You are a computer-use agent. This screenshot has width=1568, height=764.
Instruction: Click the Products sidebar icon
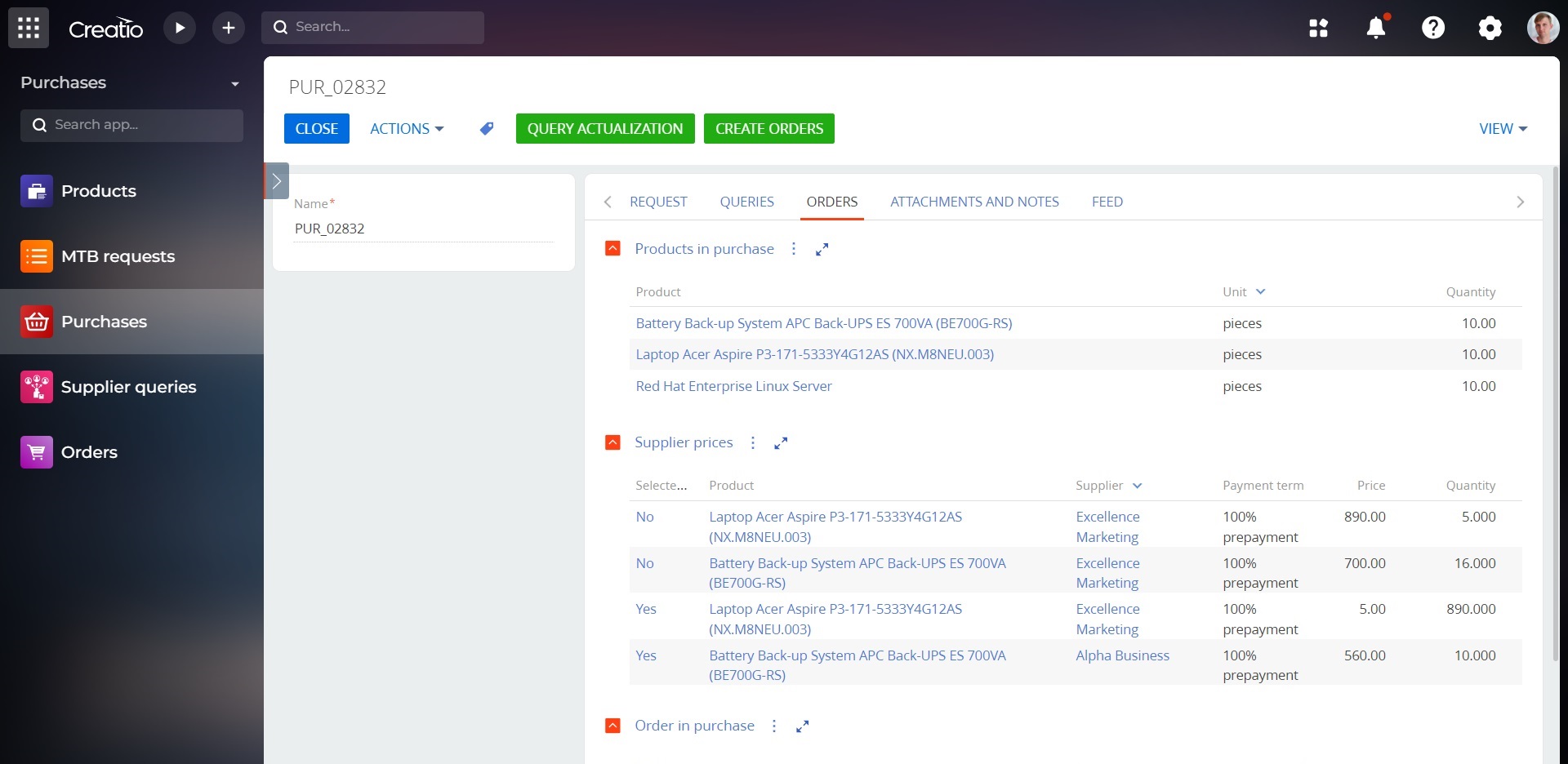pyautogui.click(x=37, y=191)
